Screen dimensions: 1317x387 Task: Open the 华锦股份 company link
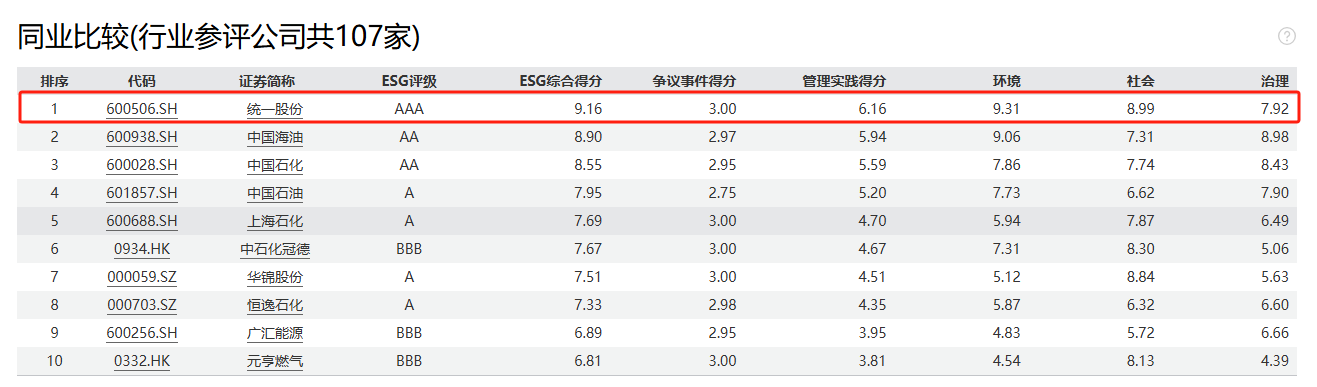pyautogui.click(x=275, y=277)
